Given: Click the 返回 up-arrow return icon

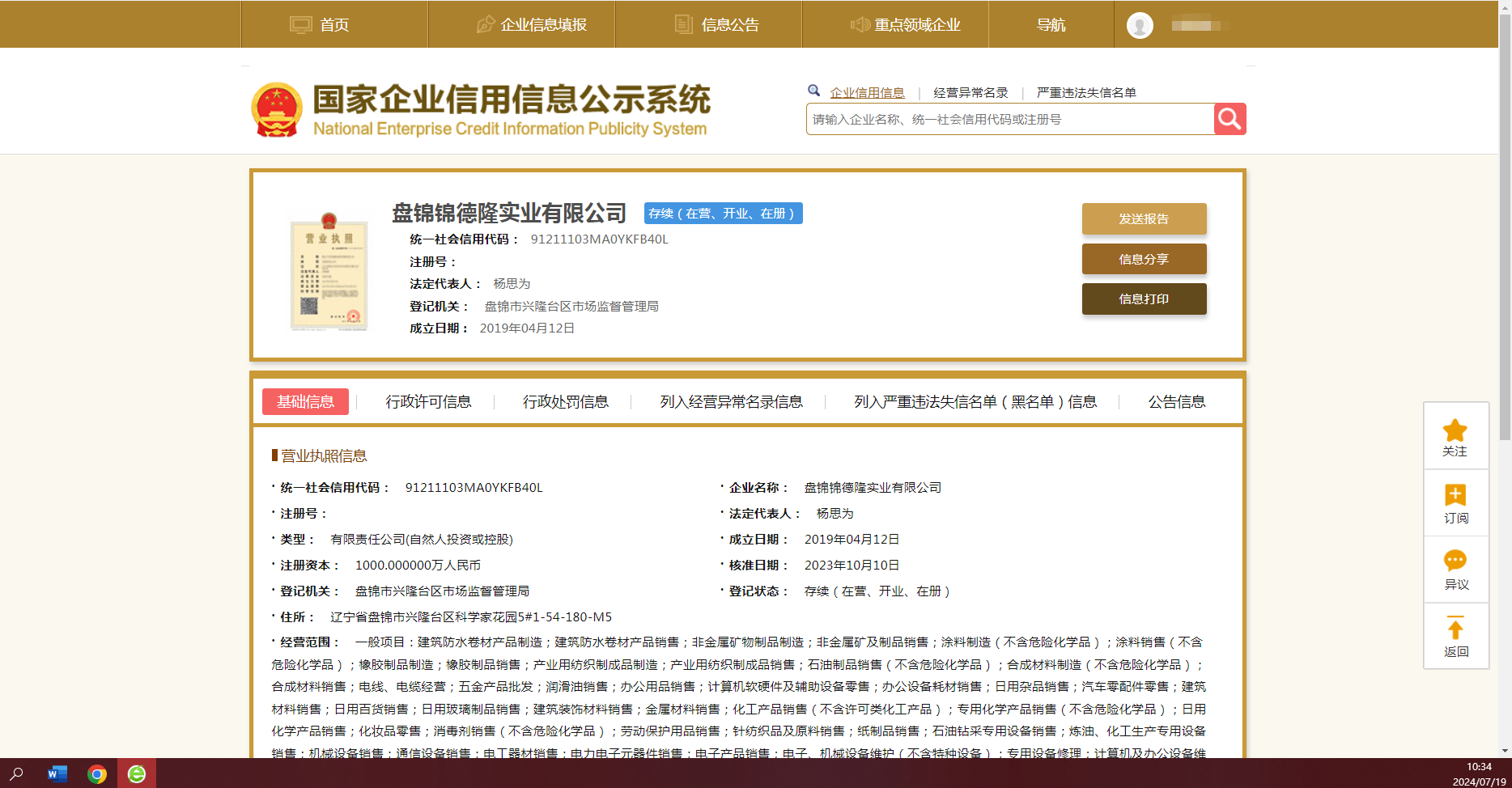Looking at the screenshot, I should [x=1455, y=629].
